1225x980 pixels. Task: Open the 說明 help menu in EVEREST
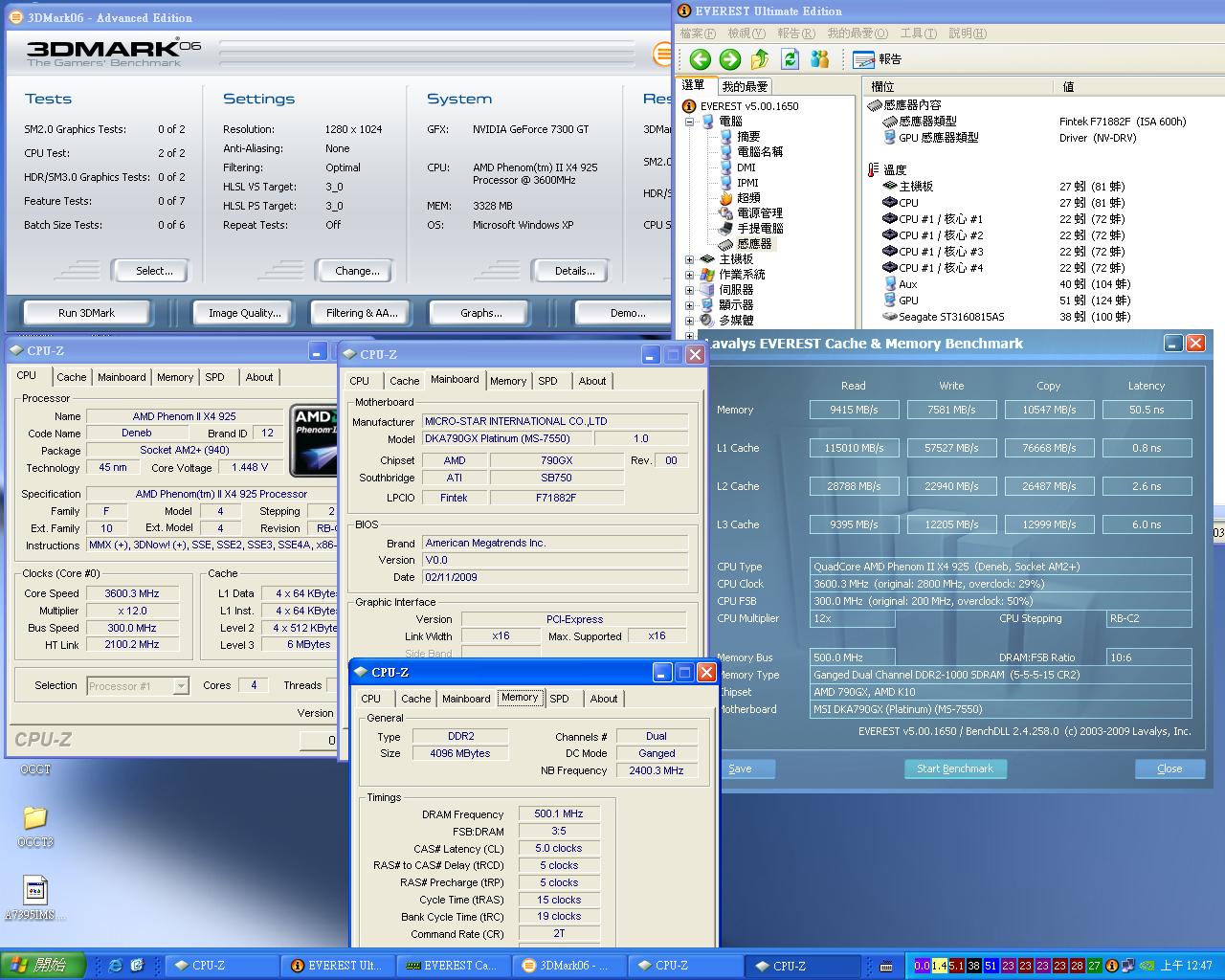coord(968,33)
